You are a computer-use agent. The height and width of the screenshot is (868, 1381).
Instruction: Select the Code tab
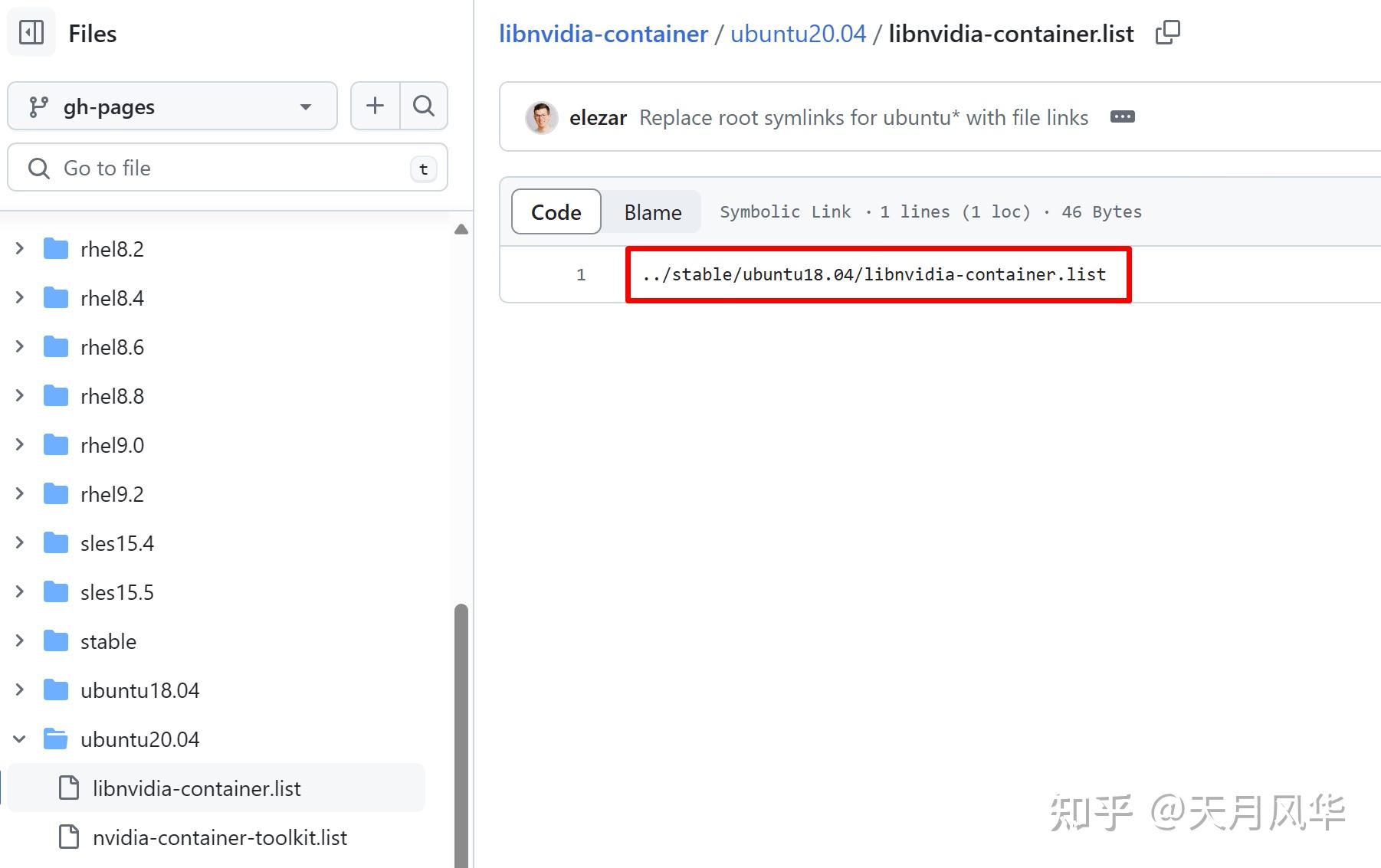(555, 211)
